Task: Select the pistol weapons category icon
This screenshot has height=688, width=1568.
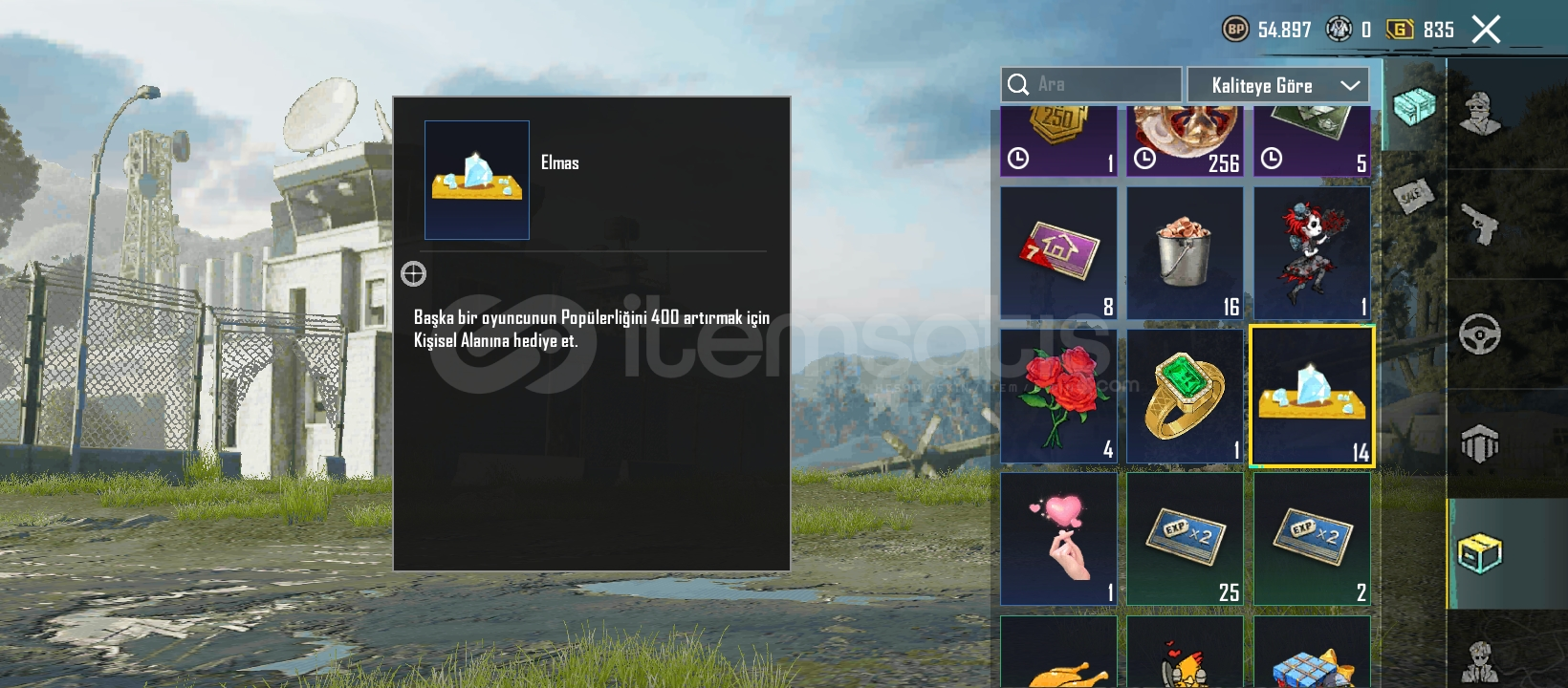Action: 1480,225
